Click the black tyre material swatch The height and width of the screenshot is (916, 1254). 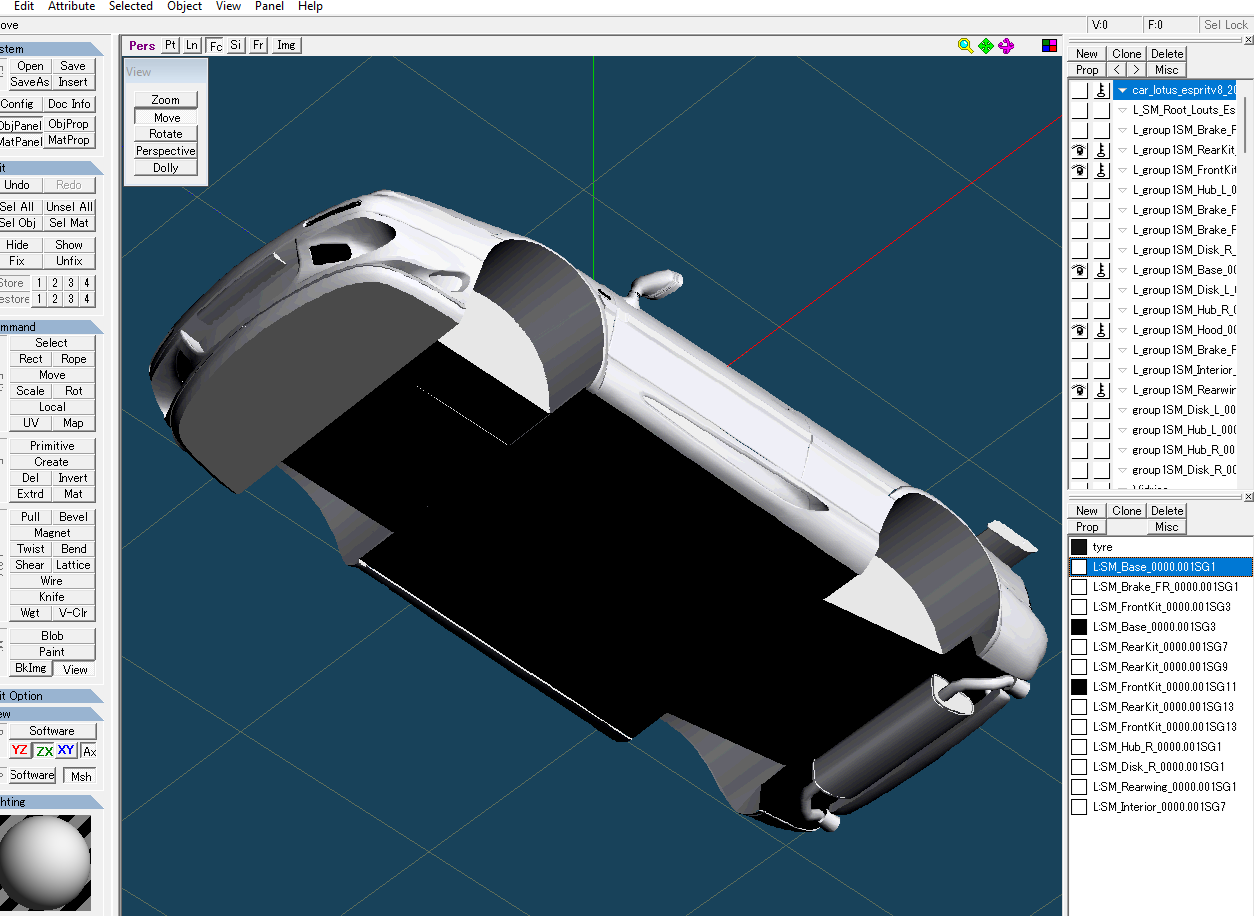coord(1079,547)
